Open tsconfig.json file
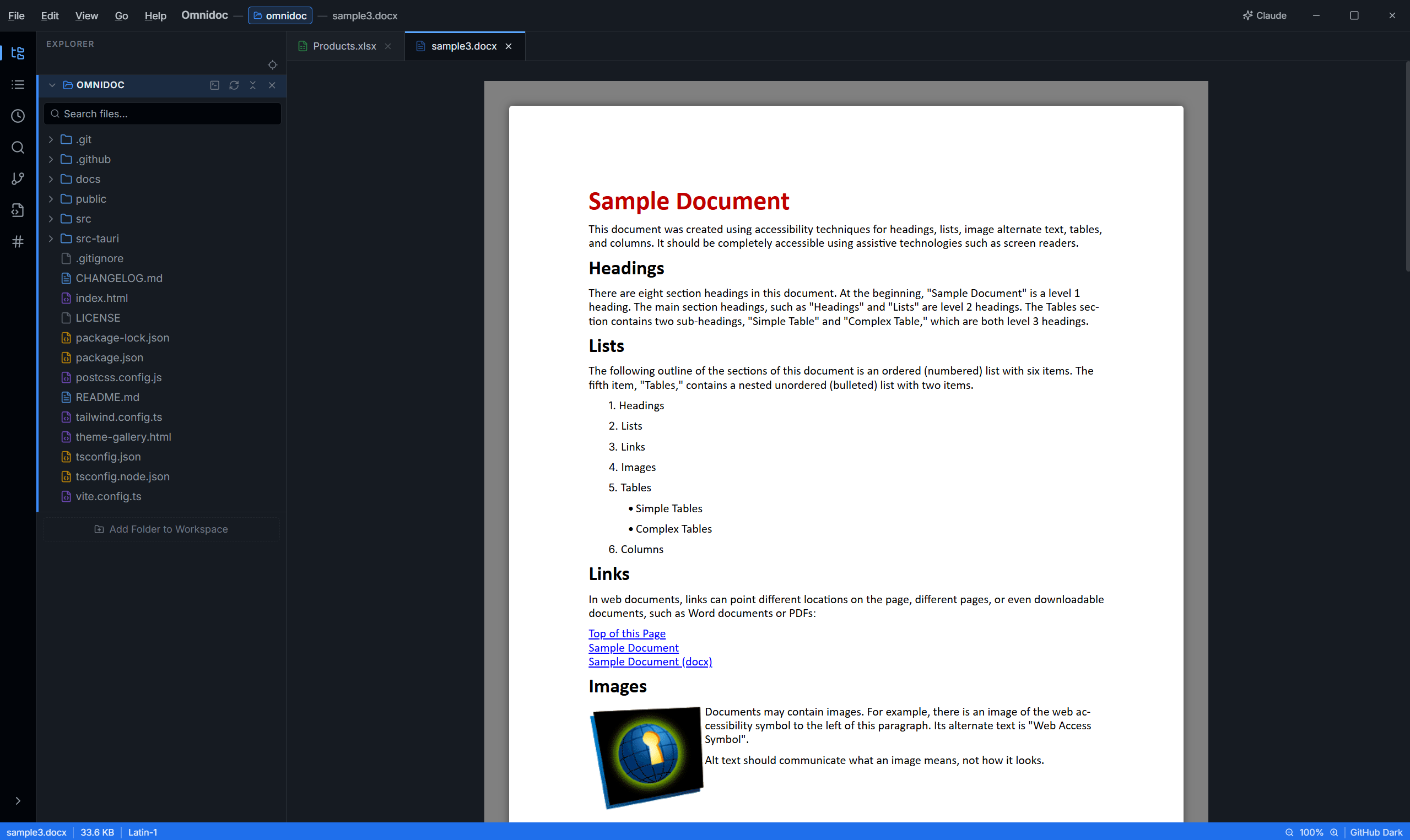Viewport: 1410px width, 840px height. [x=163, y=456]
